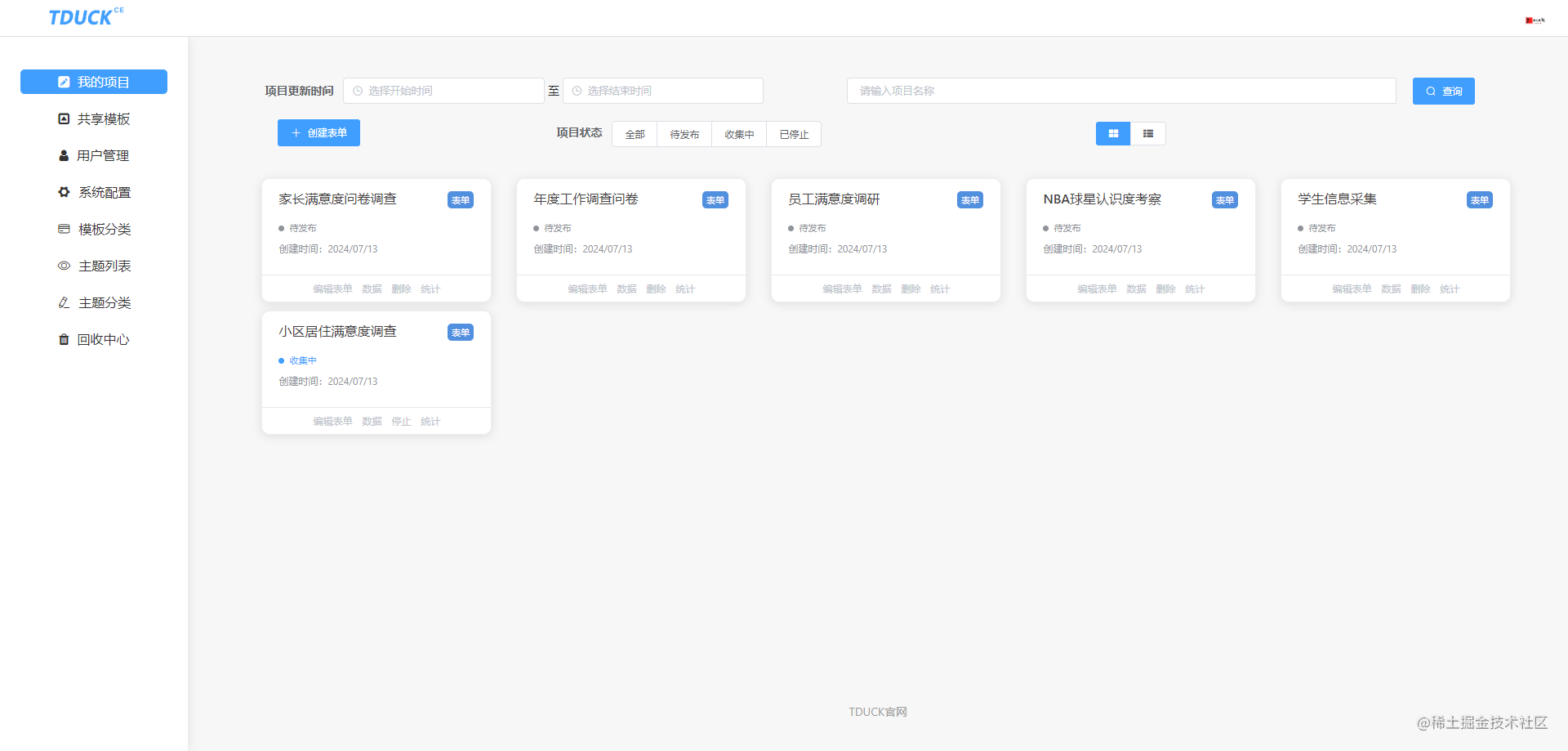Click the 主题分类 pencil icon
This screenshot has height=751, width=1568.
coord(64,302)
